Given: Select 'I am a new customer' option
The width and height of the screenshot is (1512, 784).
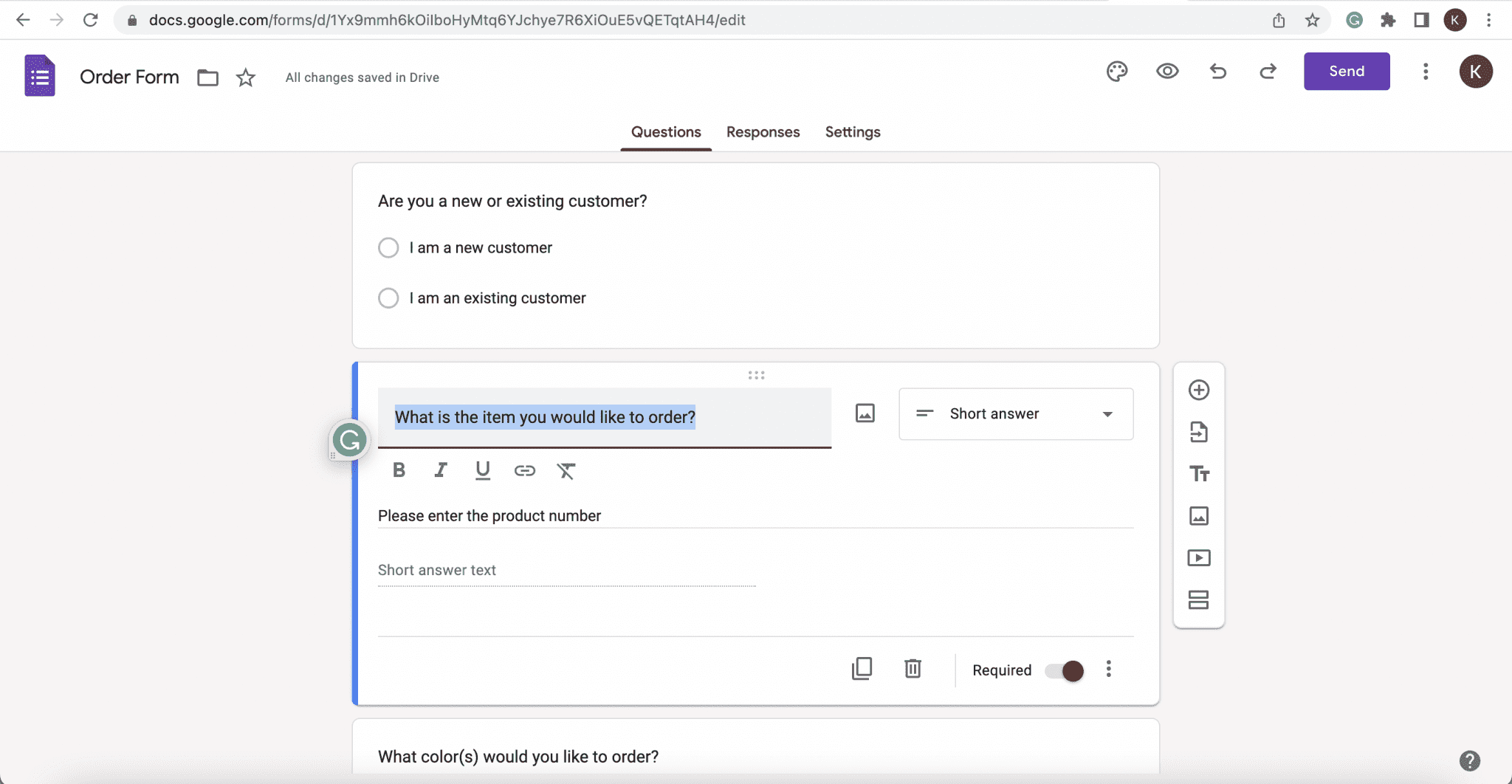Looking at the screenshot, I should (388, 248).
